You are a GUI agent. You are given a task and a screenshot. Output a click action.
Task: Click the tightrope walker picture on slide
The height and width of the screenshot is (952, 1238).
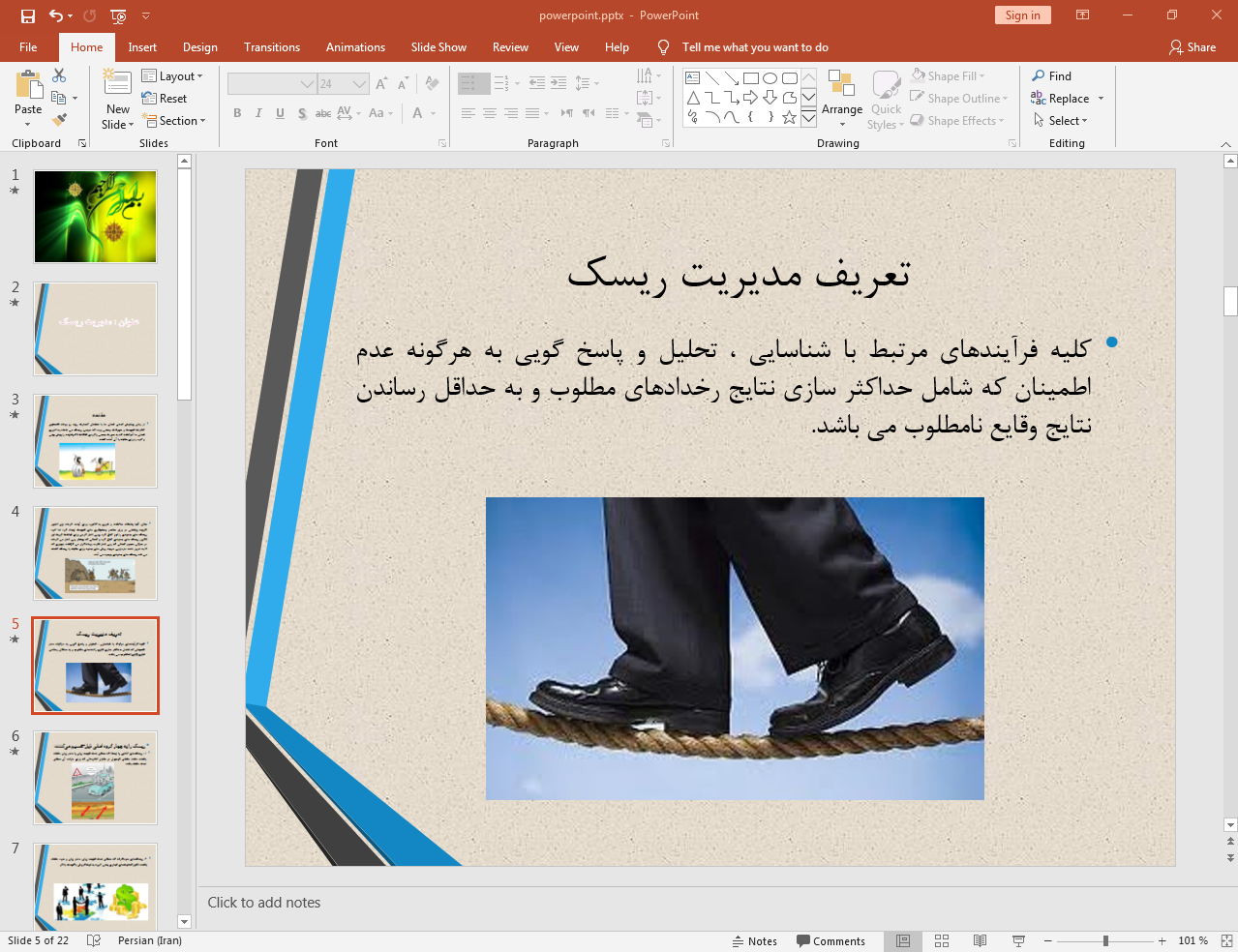click(735, 648)
